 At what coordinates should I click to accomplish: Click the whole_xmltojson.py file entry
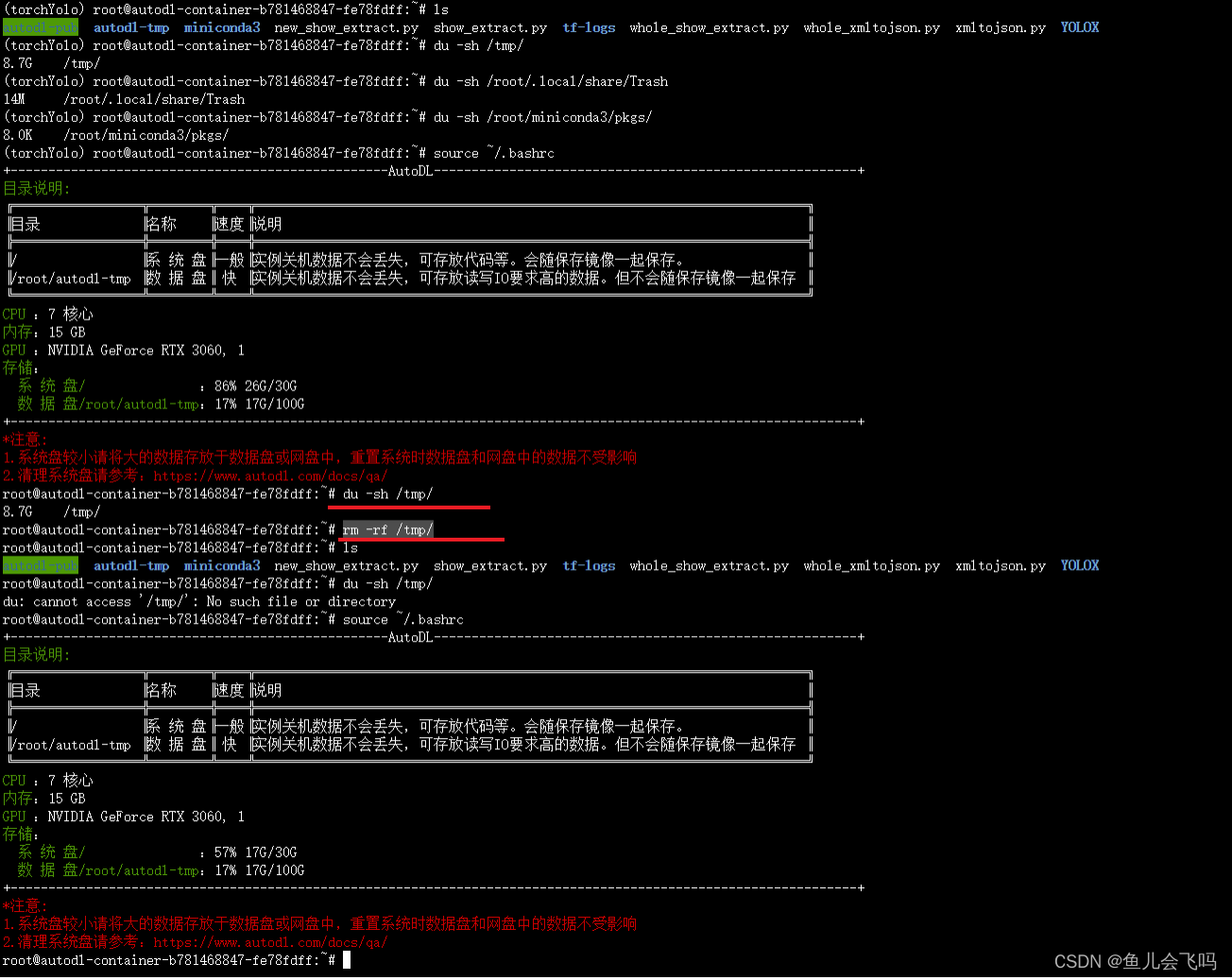pos(871,27)
